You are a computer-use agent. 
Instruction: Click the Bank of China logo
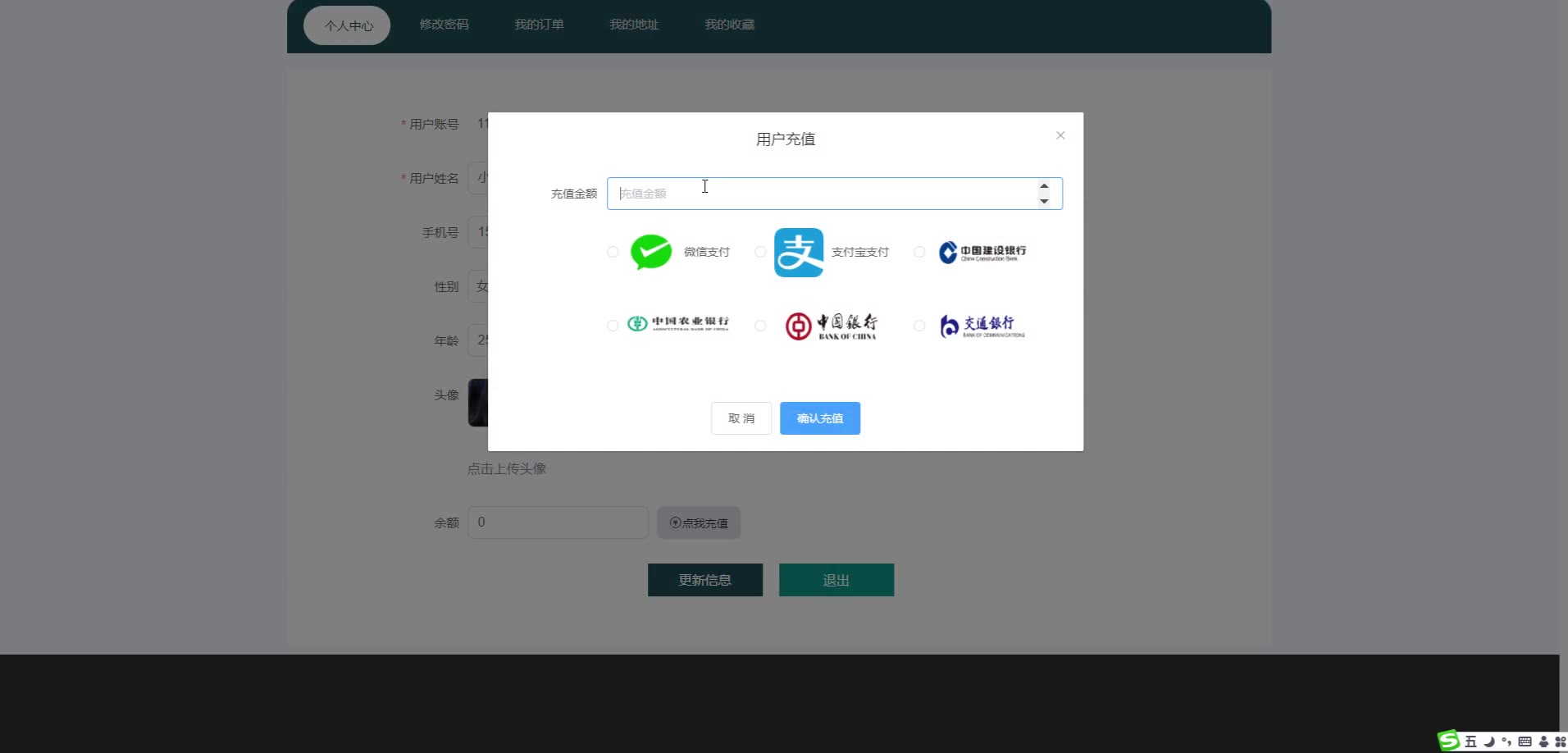(x=831, y=326)
